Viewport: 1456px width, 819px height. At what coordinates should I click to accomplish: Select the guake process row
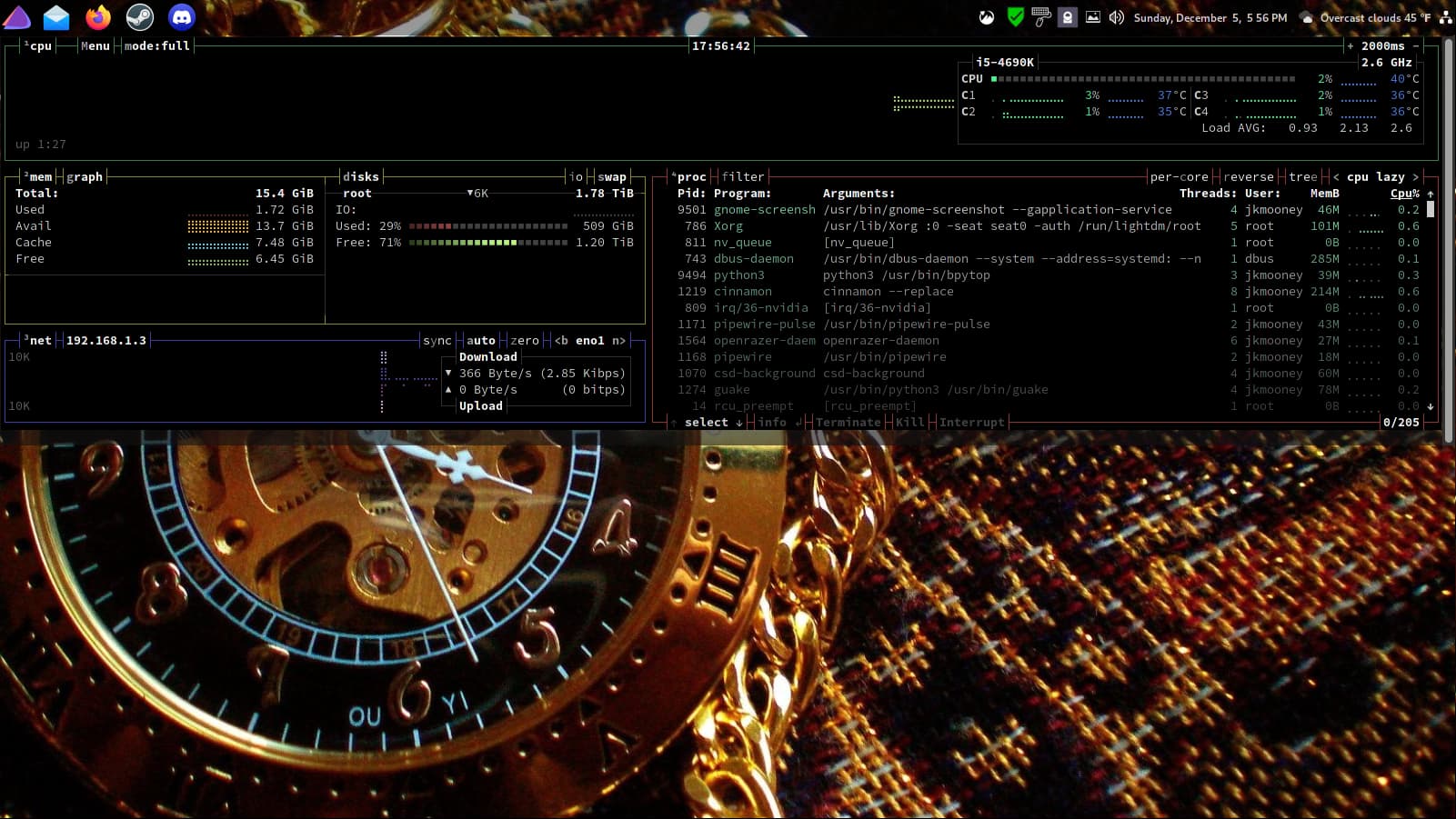[1049, 389]
